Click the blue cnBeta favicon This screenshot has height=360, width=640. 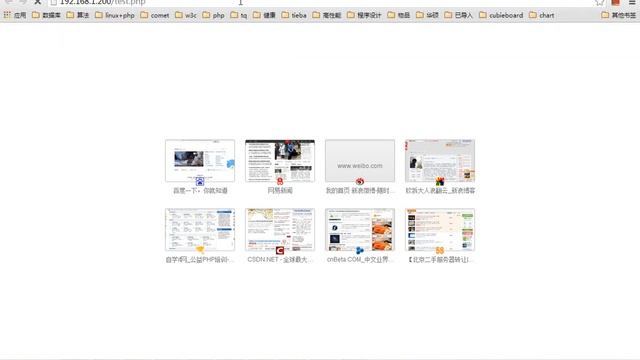[360, 250]
